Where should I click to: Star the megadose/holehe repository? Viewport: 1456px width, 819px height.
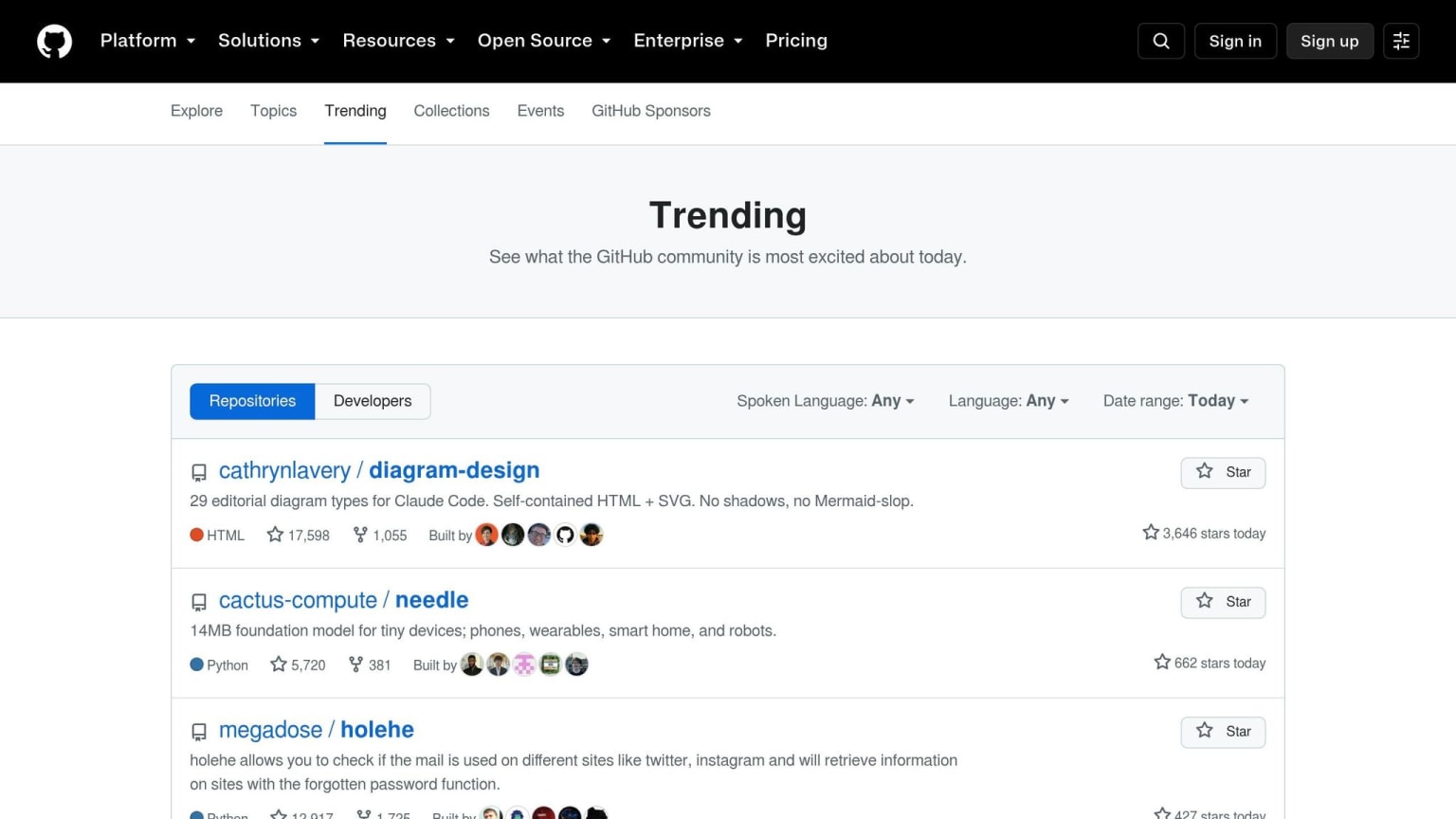1223,732
